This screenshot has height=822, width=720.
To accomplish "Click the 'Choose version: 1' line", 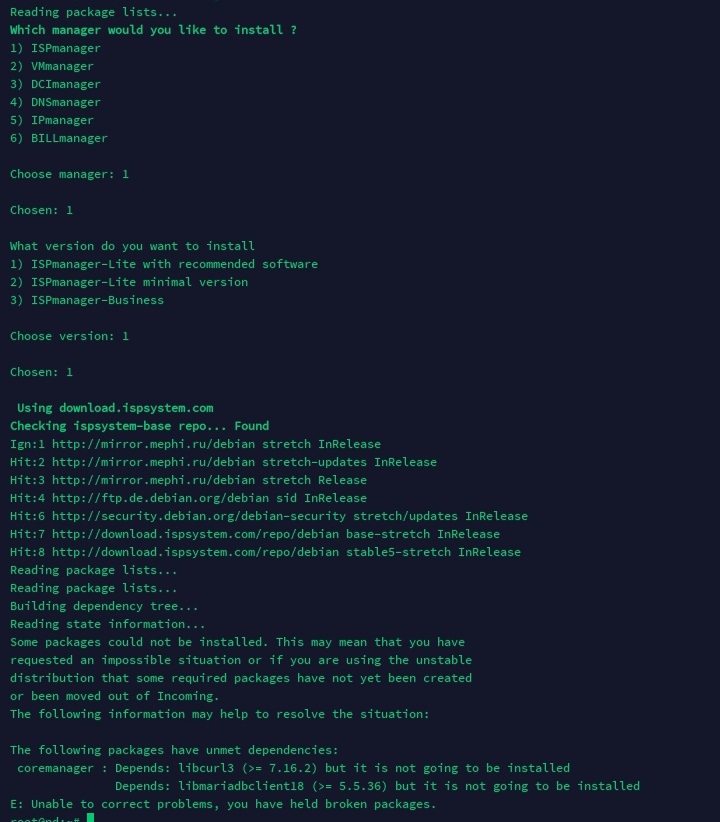I will 69,336.
